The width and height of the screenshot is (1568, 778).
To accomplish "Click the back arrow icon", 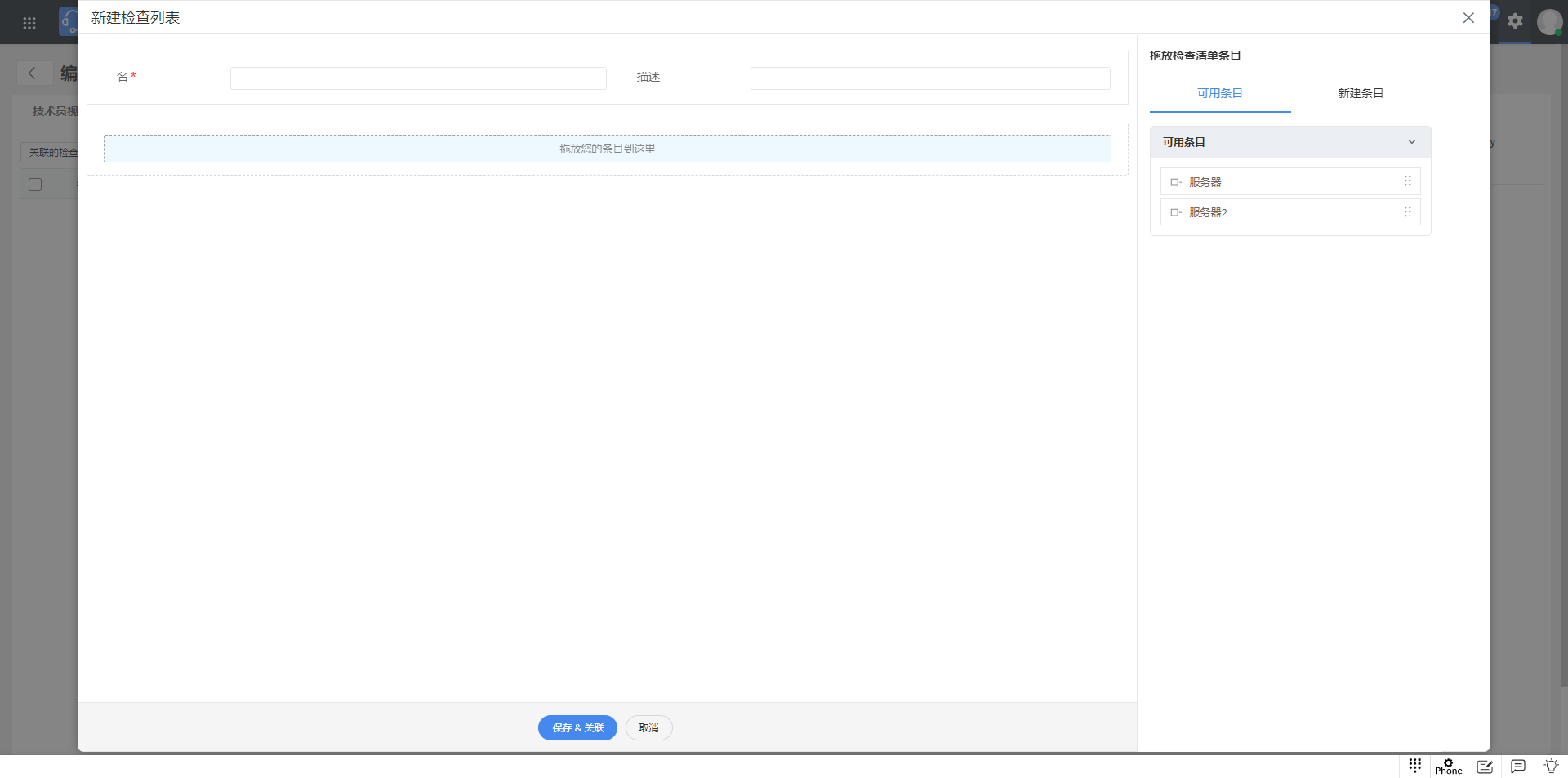I will coord(34,73).
